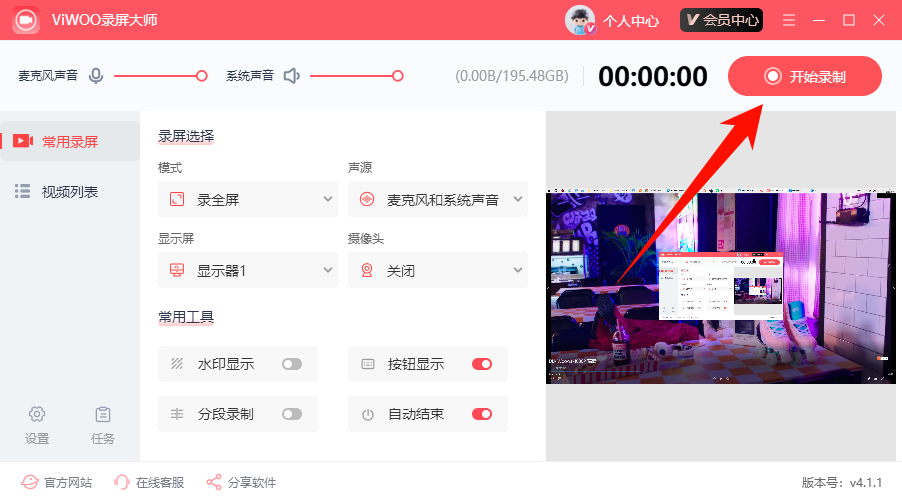This screenshot has width=902, height=502.
Task: Switch to the 常用录屏 tab
Action: pos(70,141)
